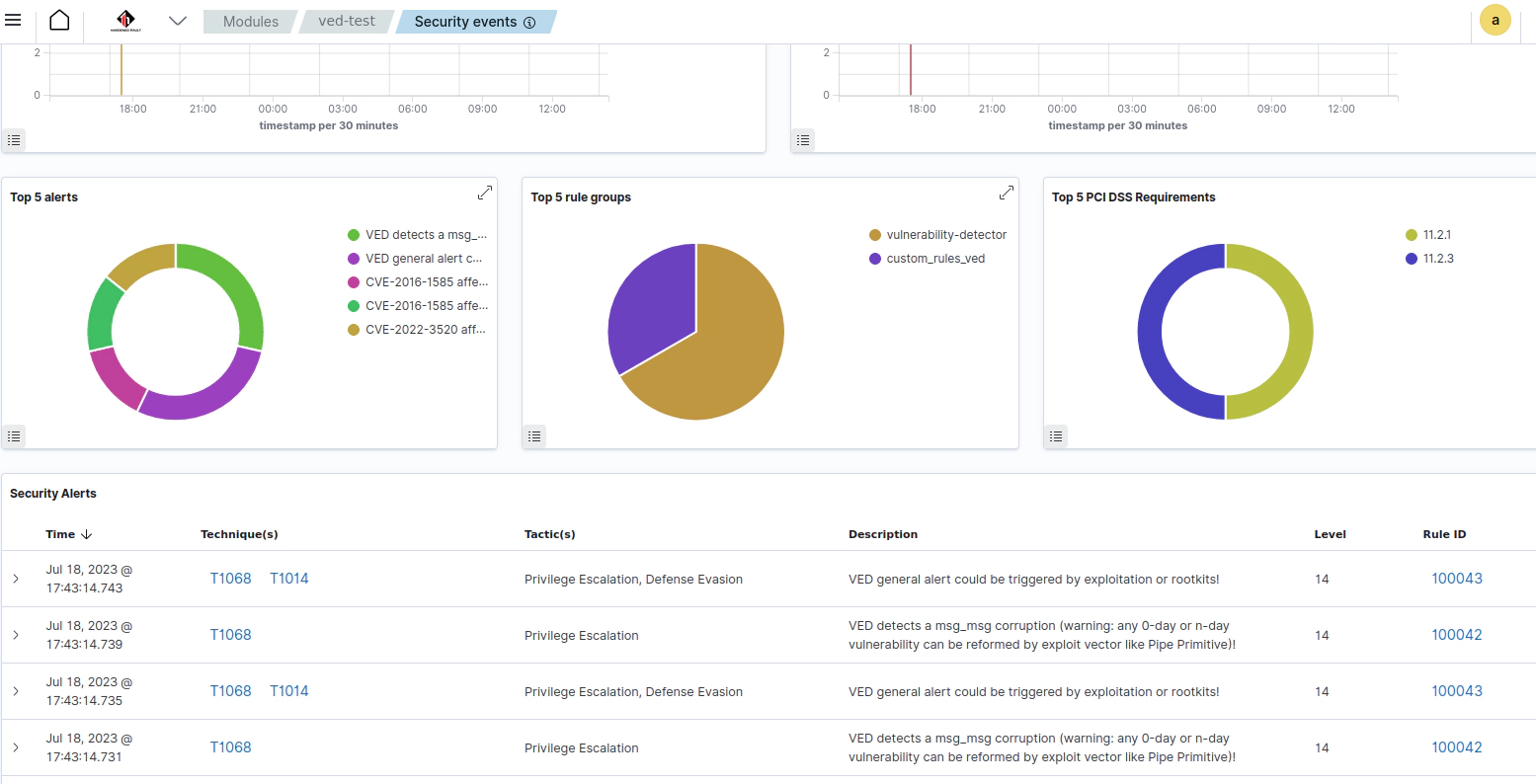Expand the 17:43:14.735 alert row
This screenshot has width=1536, height=784.
(x=16, y=691)
